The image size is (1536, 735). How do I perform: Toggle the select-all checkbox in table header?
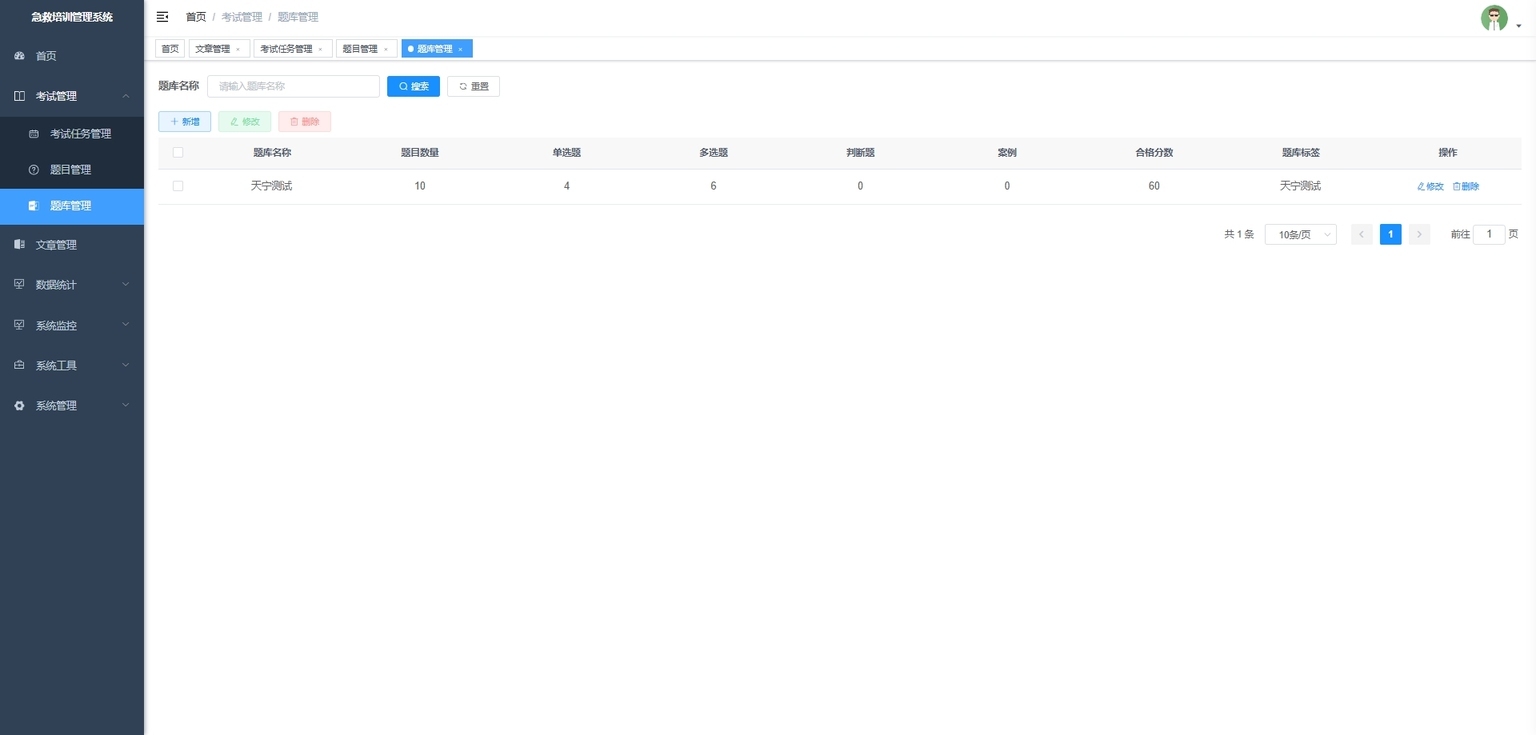click(178, 152)
